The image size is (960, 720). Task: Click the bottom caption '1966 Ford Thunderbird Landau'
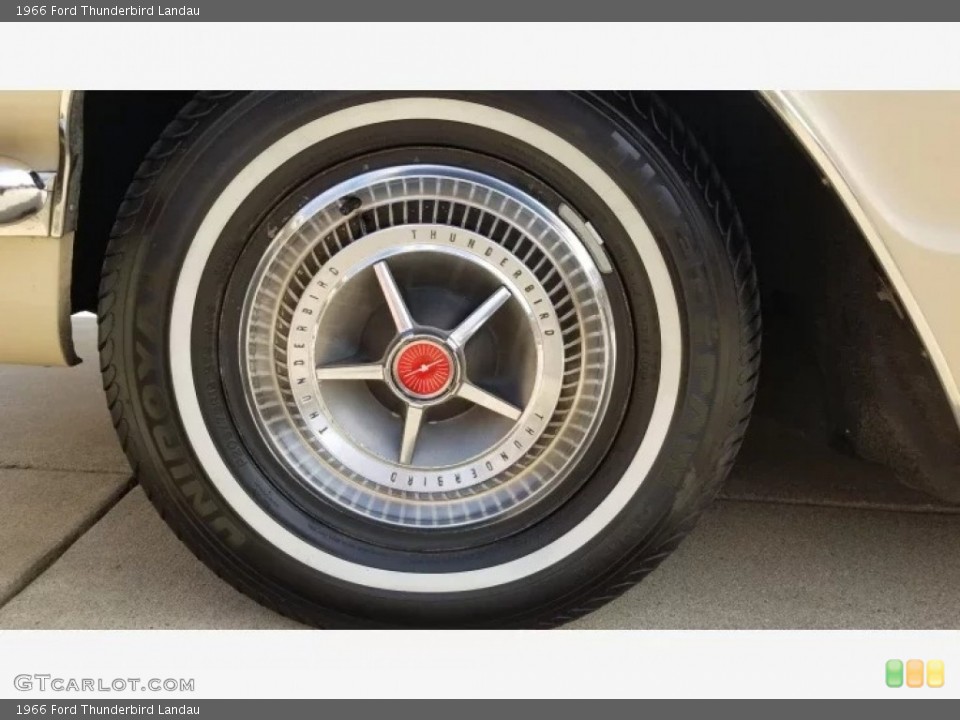(108, 710)
